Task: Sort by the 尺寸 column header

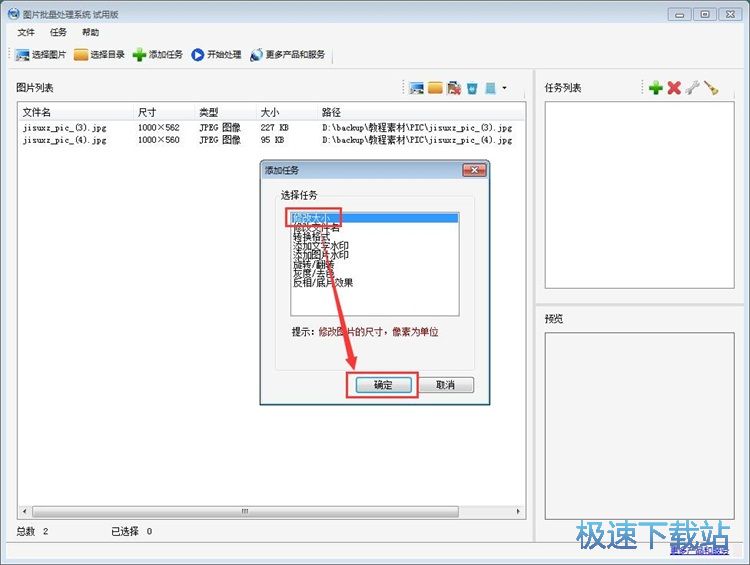Action: click(x=165, y=112)
